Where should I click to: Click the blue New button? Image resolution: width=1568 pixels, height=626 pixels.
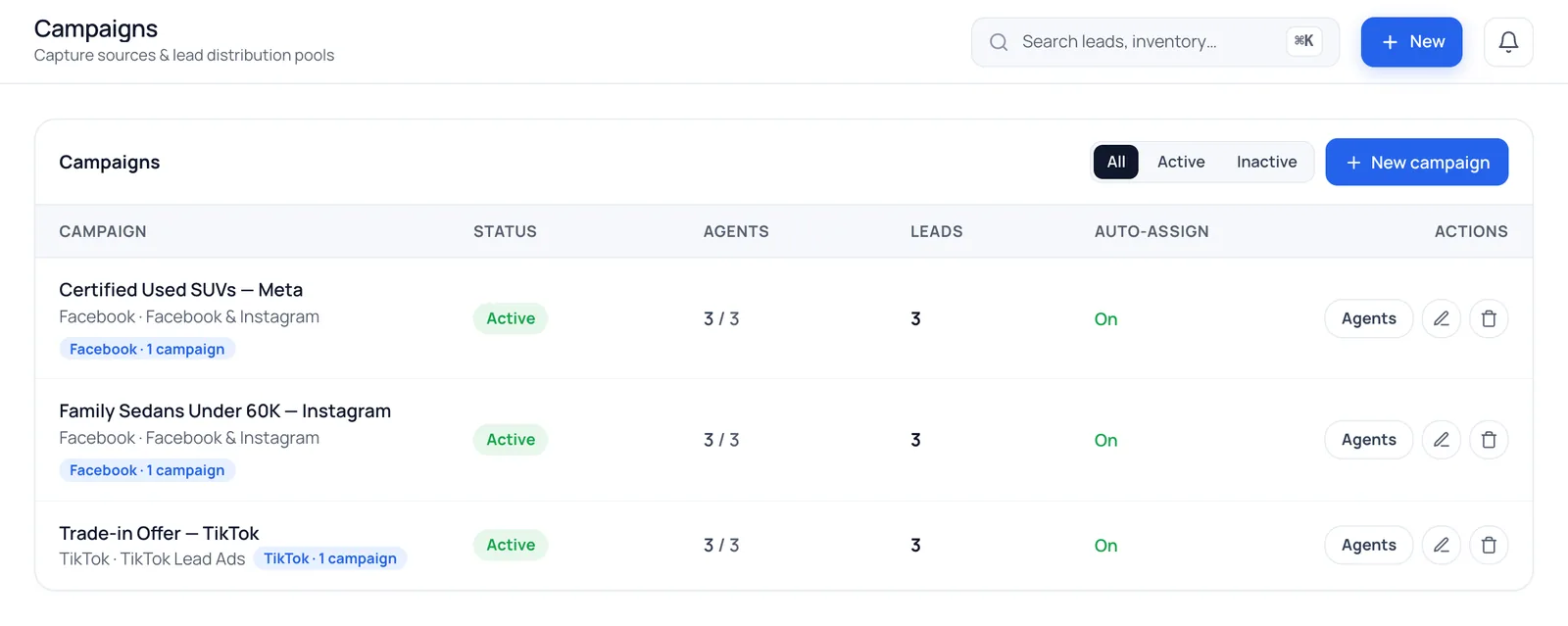pyautogui.click(x=1411, y=42)
